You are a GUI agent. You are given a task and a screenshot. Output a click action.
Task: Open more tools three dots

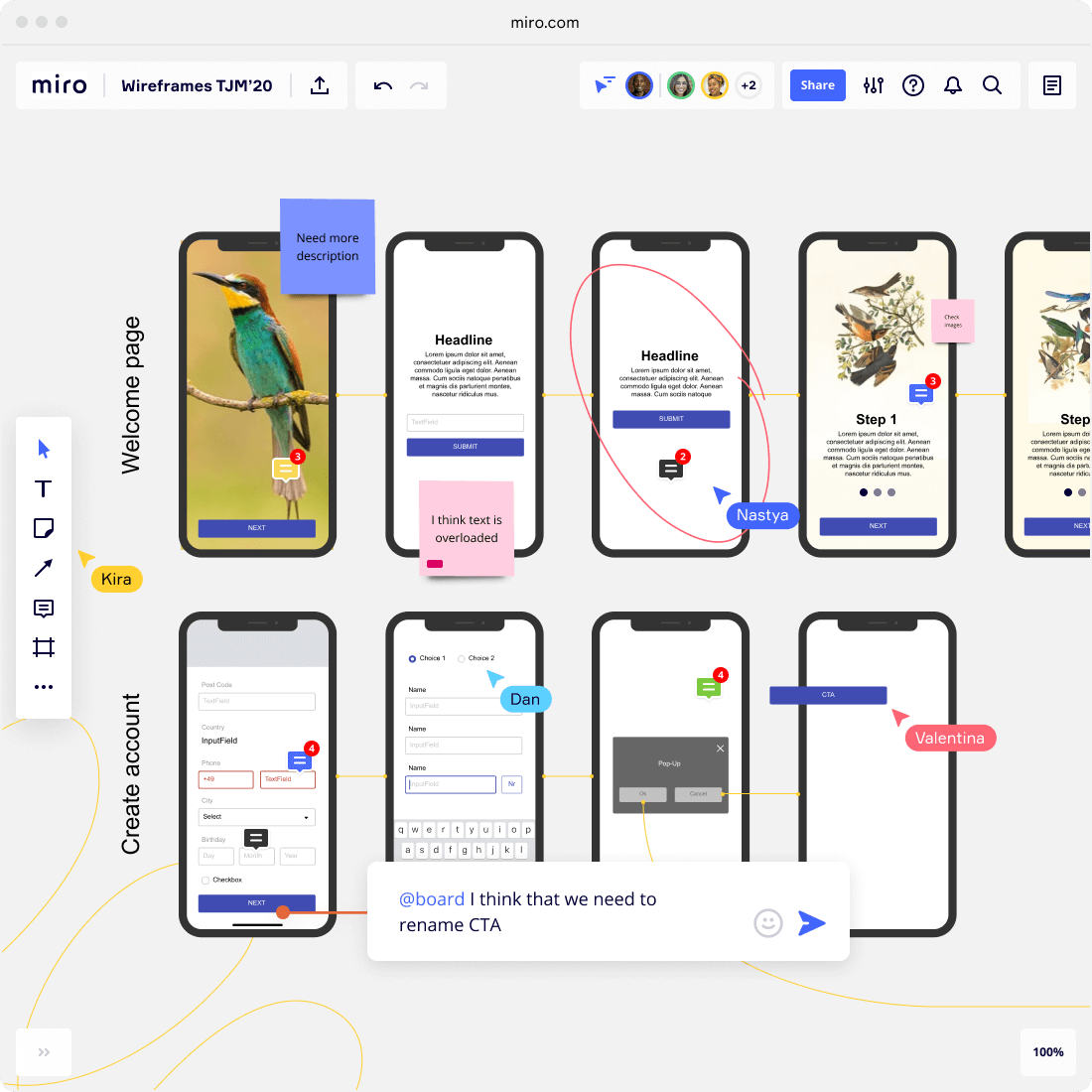(43, 687)
